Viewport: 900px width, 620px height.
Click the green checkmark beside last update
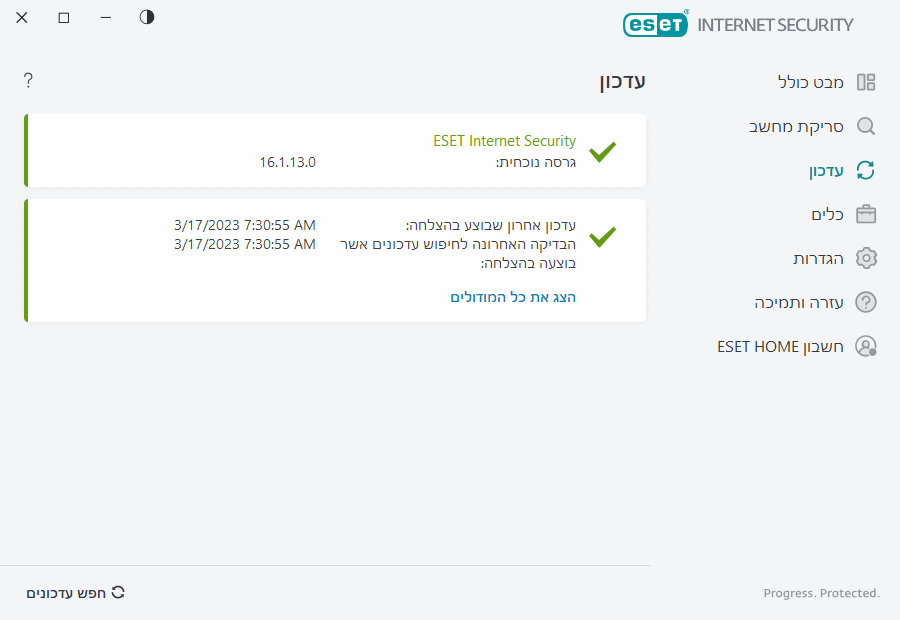602,237
